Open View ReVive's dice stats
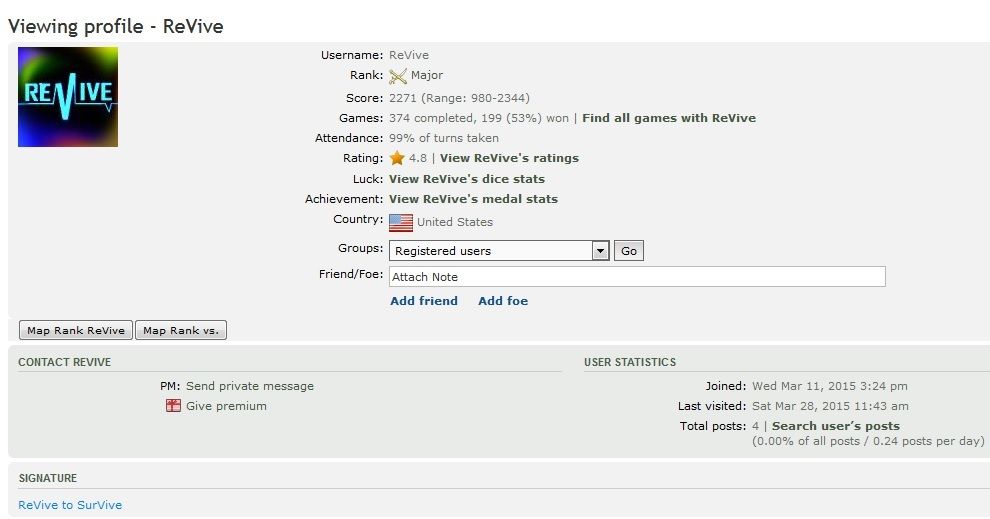This screenshot has width=990, height=519. click(467, 179)
